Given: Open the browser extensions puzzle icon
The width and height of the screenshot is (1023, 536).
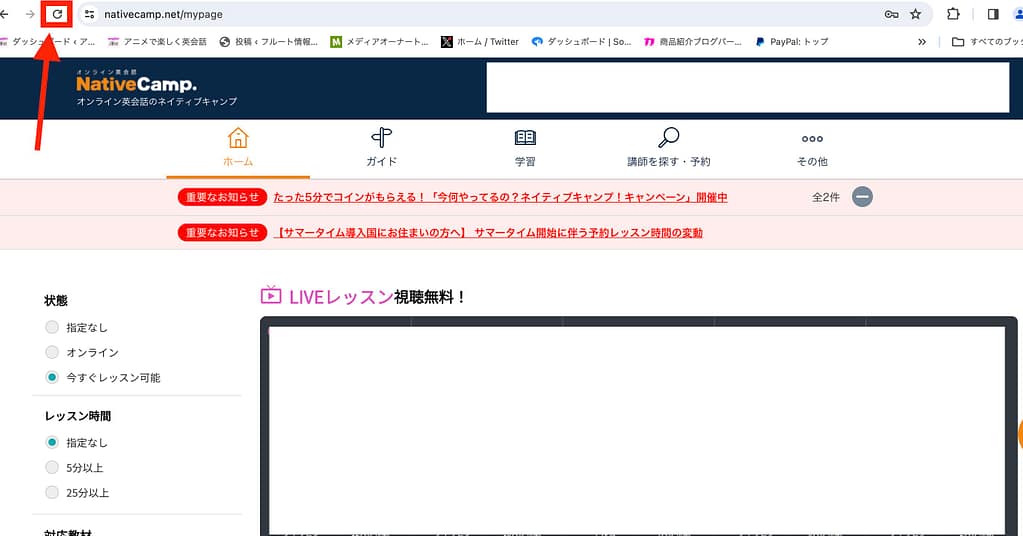Looking at the screenshot, I should (953, 14).
